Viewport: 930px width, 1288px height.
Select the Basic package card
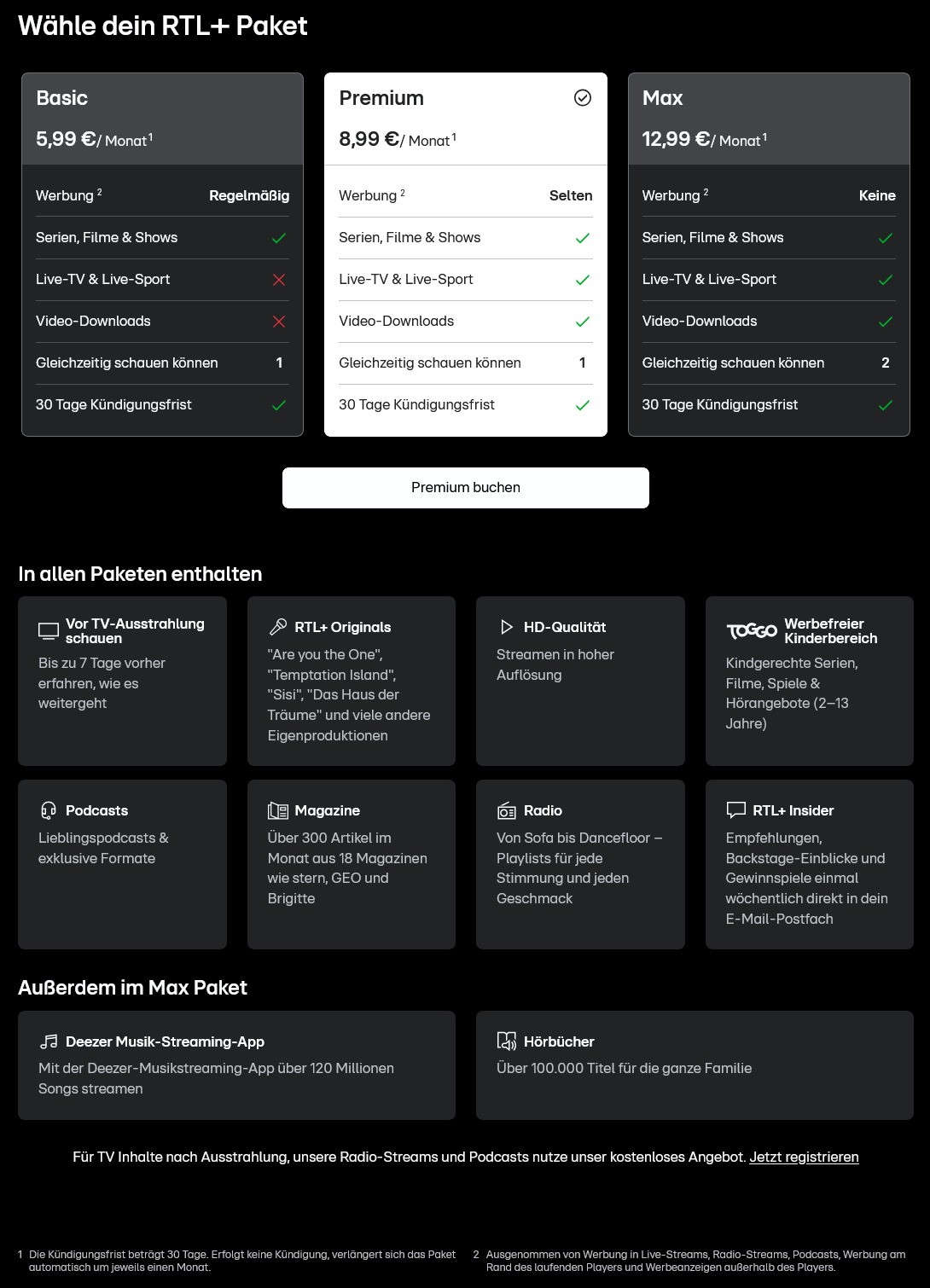tap(162, 119)
